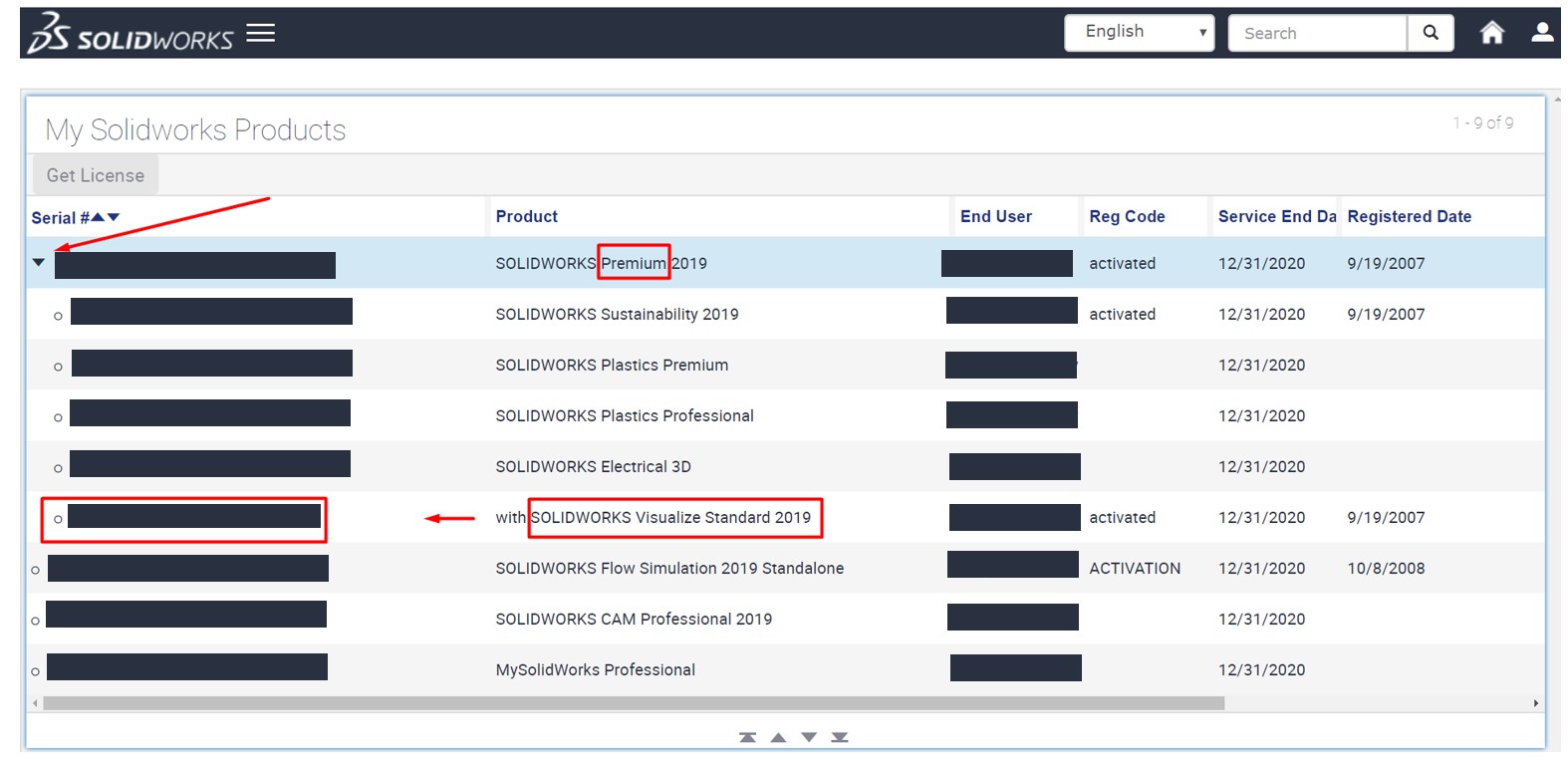Open the English language dropdown
1568x760 pixels.
pyautogui.click(x=1139, y=33)
